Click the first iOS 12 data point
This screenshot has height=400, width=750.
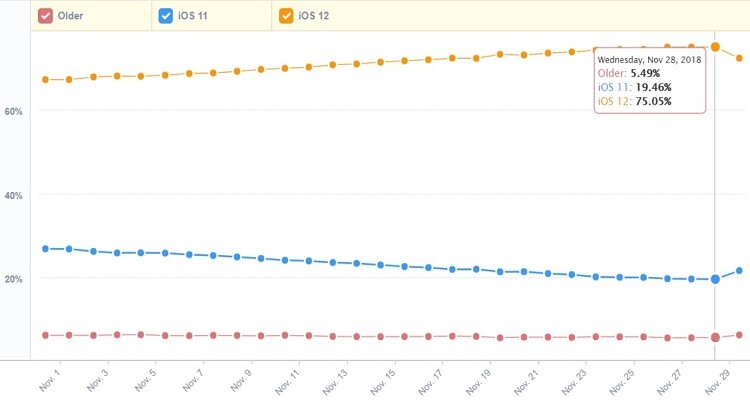coord(45,80)
